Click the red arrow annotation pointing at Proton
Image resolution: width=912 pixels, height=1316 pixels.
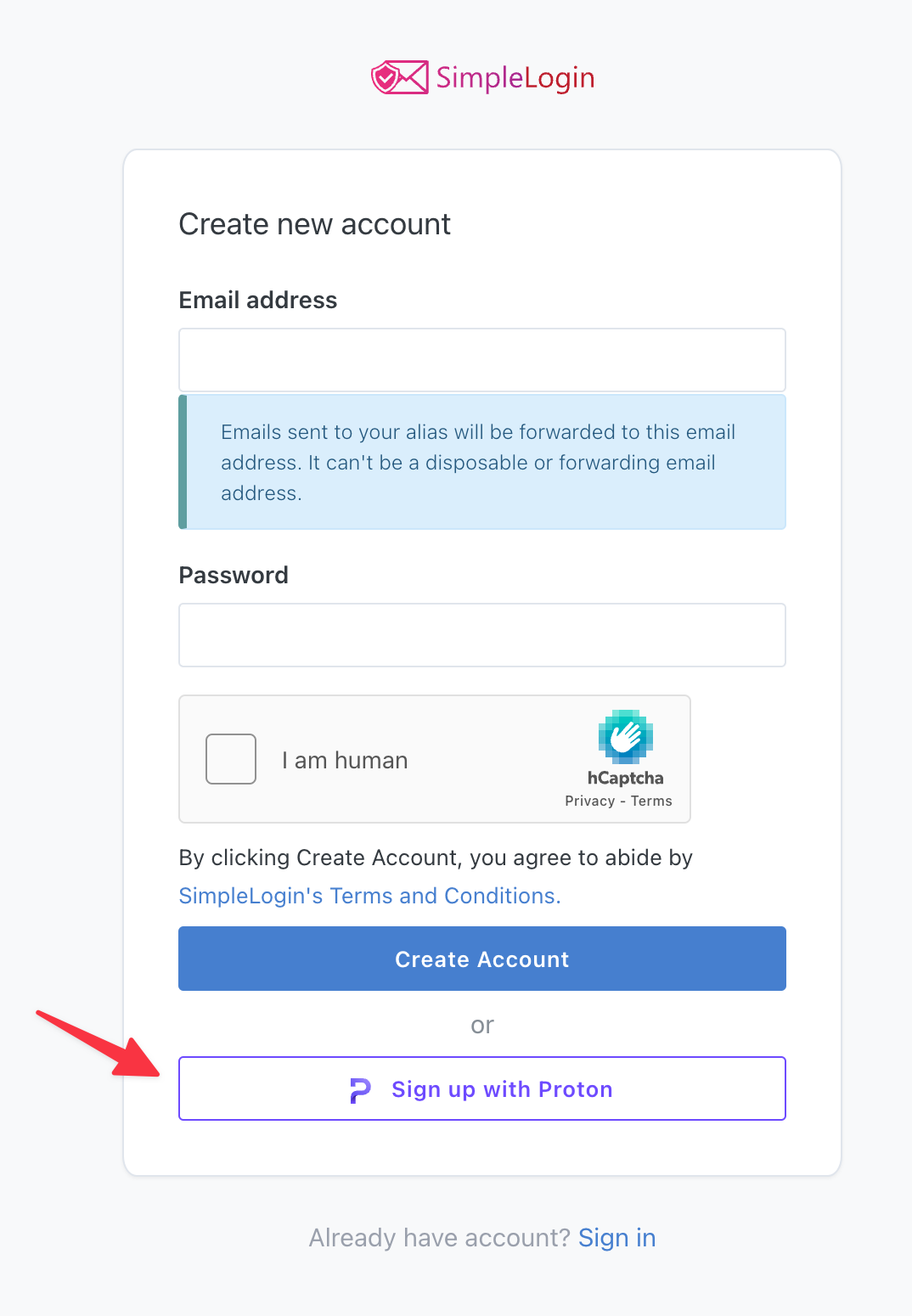[99, 1044]
